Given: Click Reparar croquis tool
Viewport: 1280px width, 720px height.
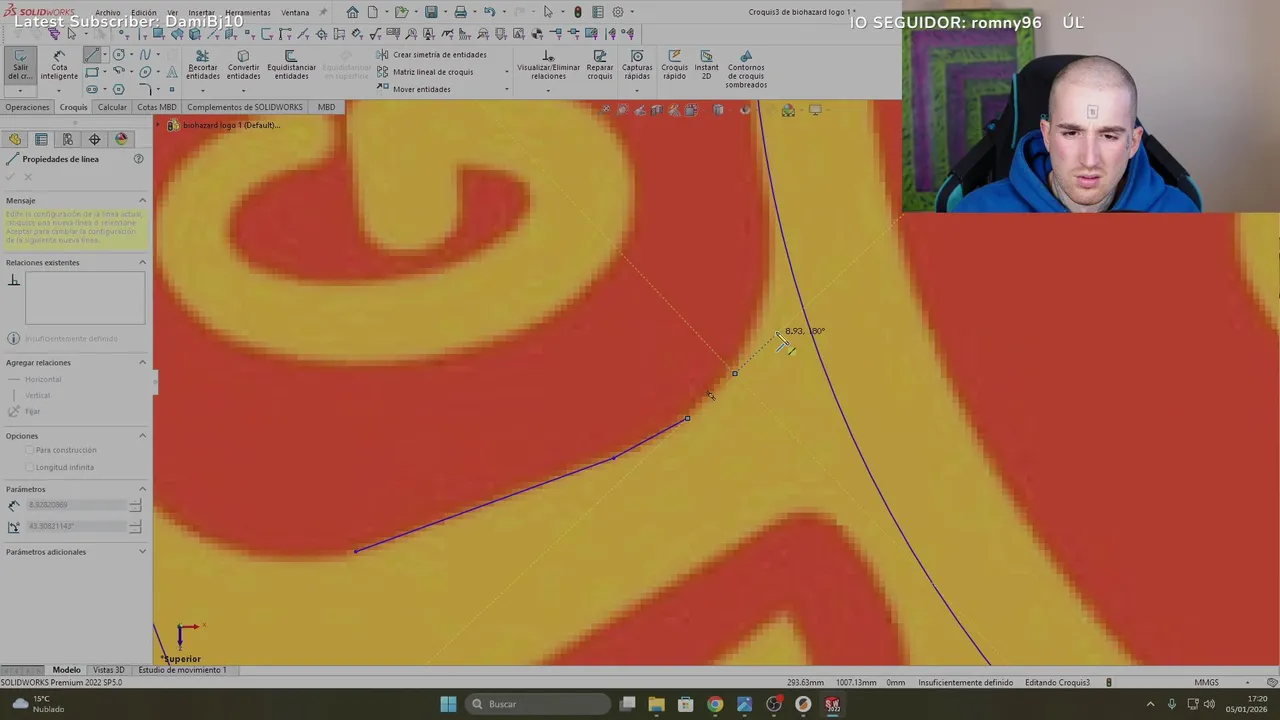Looking at the screenshot, I should coord(600,66).
